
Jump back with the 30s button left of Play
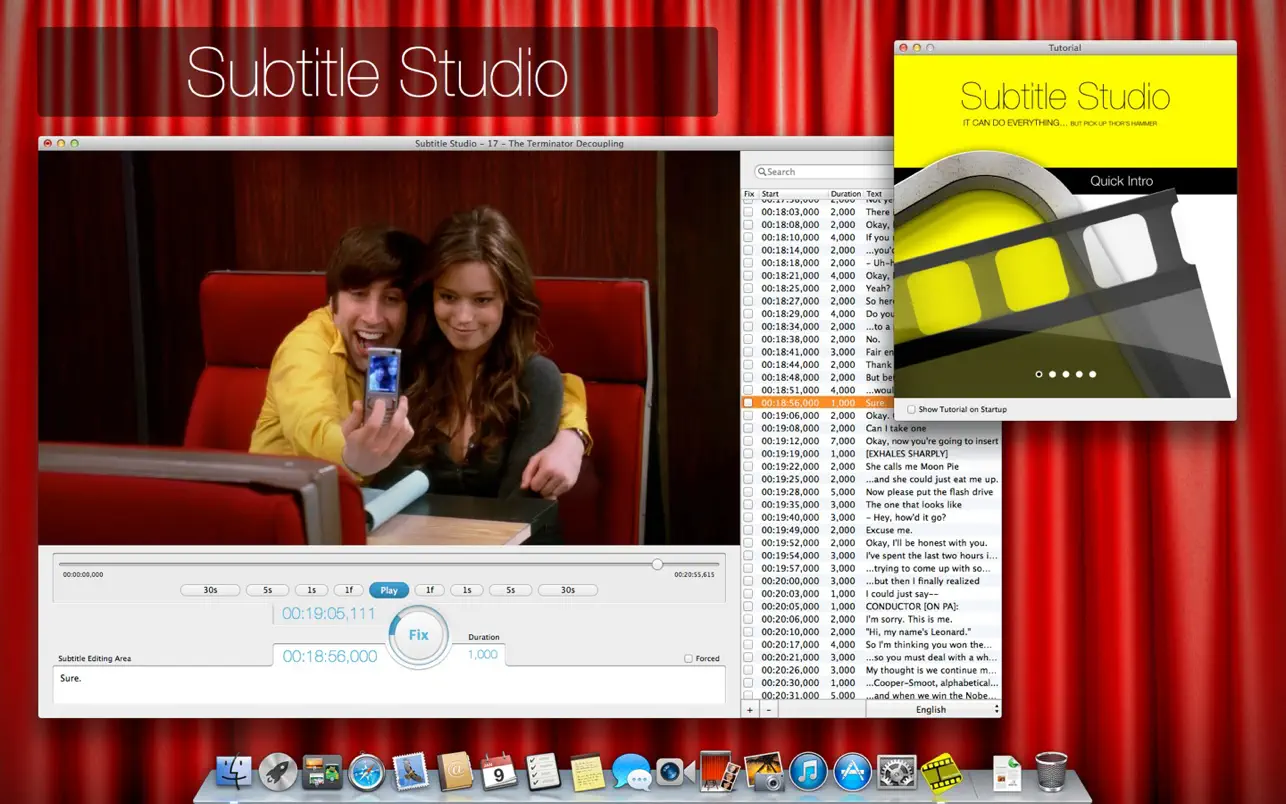coord(210,590)
